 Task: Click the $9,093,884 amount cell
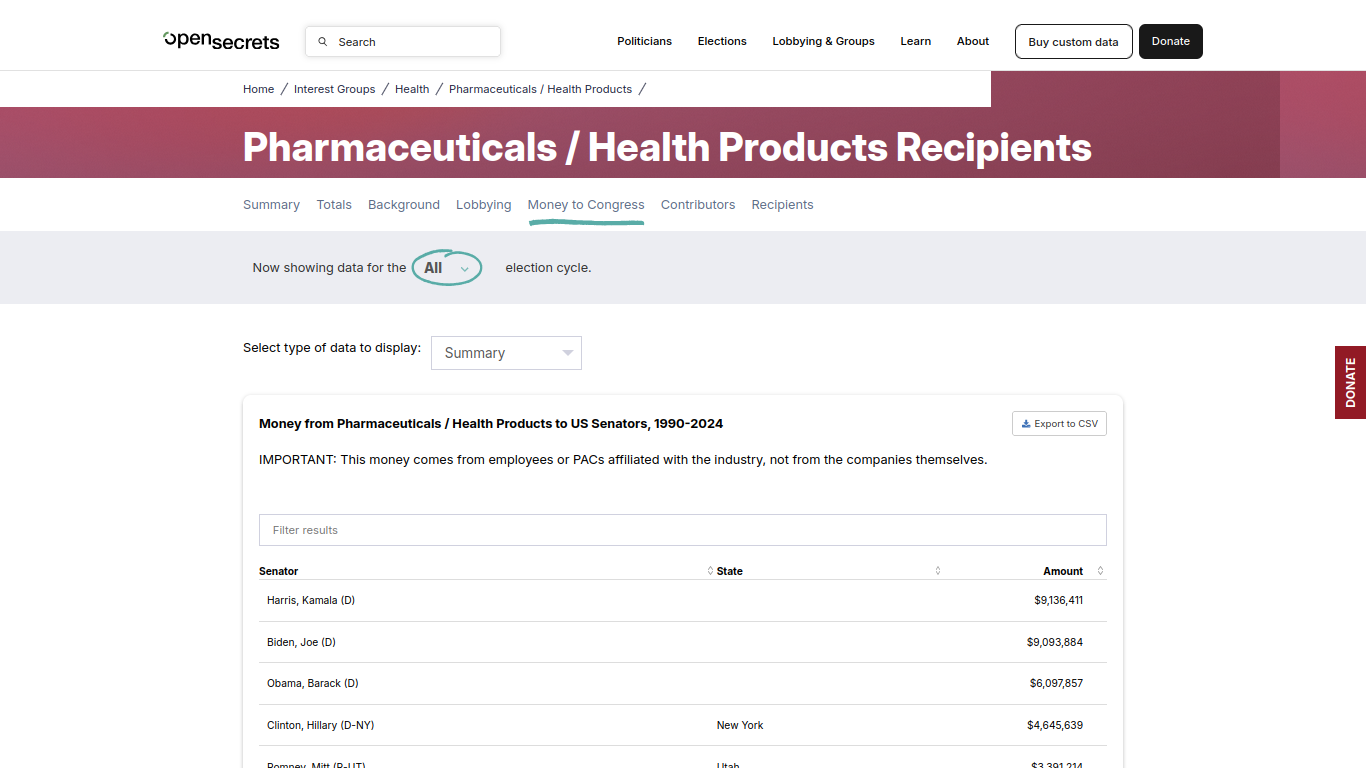coord(1055,642)
